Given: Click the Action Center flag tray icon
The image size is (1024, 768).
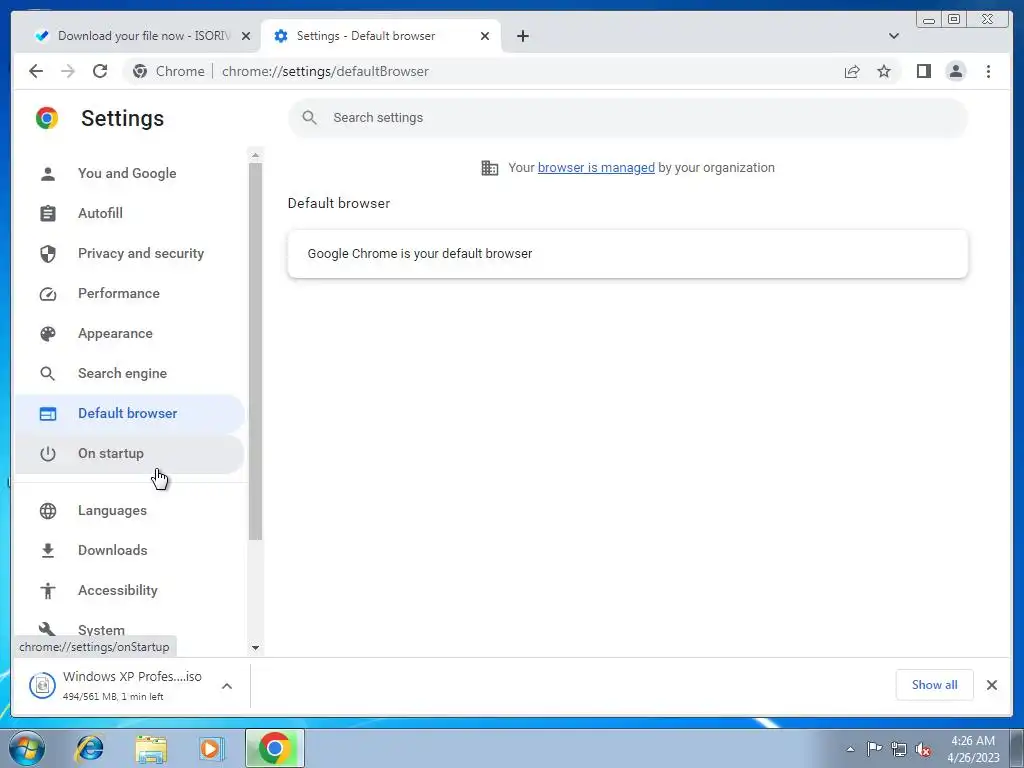Looking at the screenshot, I should (874, 749).
